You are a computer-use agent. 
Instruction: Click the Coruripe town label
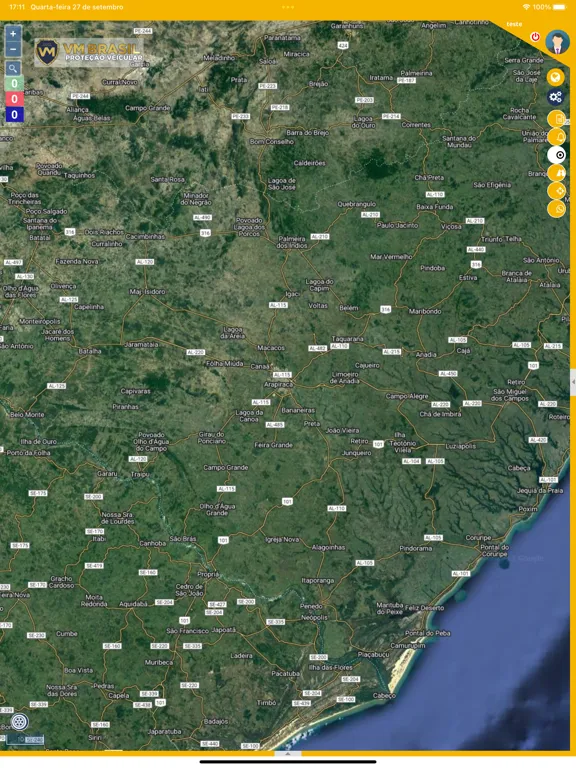(478, 538)
